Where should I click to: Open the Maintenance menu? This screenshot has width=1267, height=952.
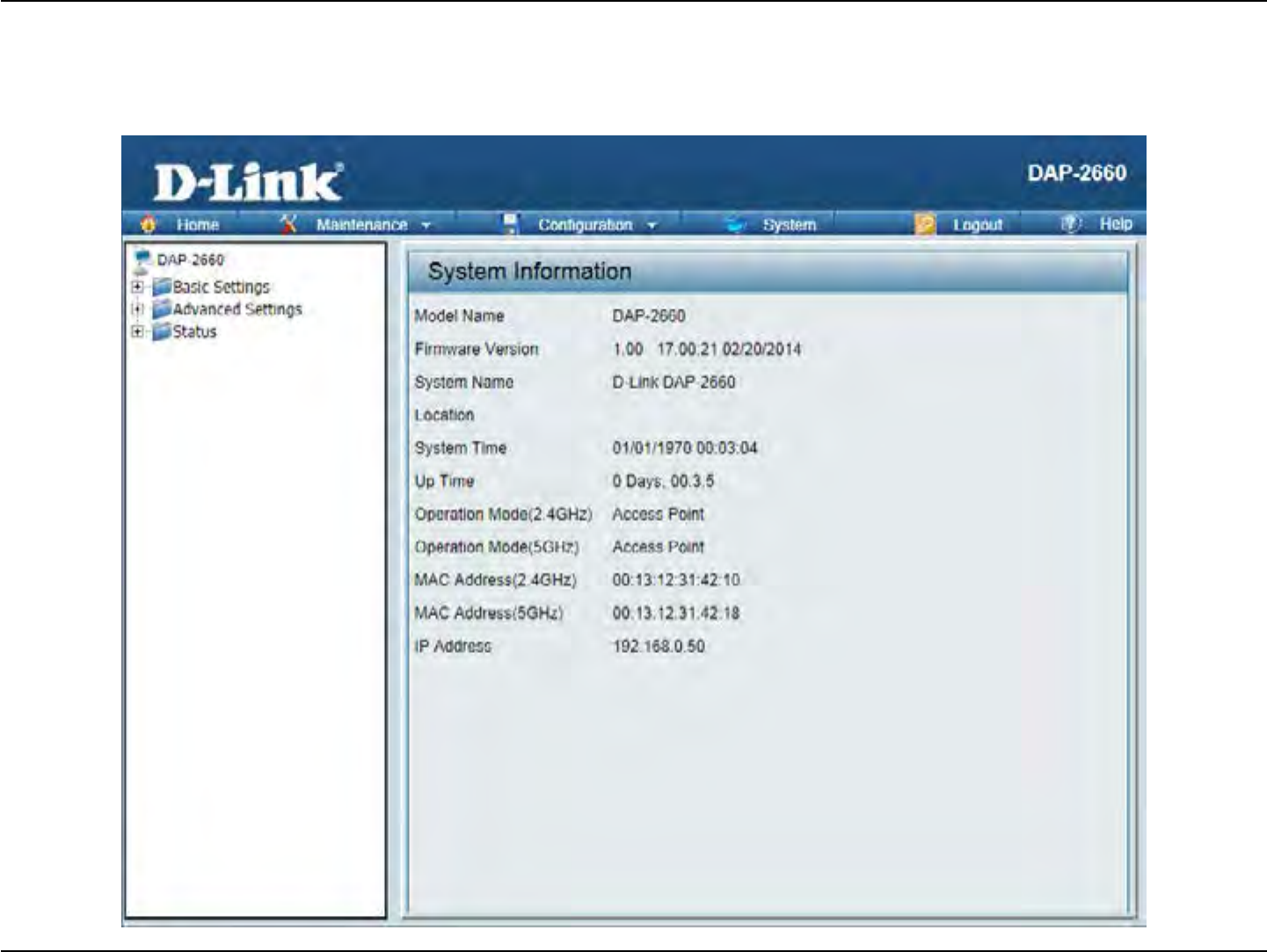point(361,225)
